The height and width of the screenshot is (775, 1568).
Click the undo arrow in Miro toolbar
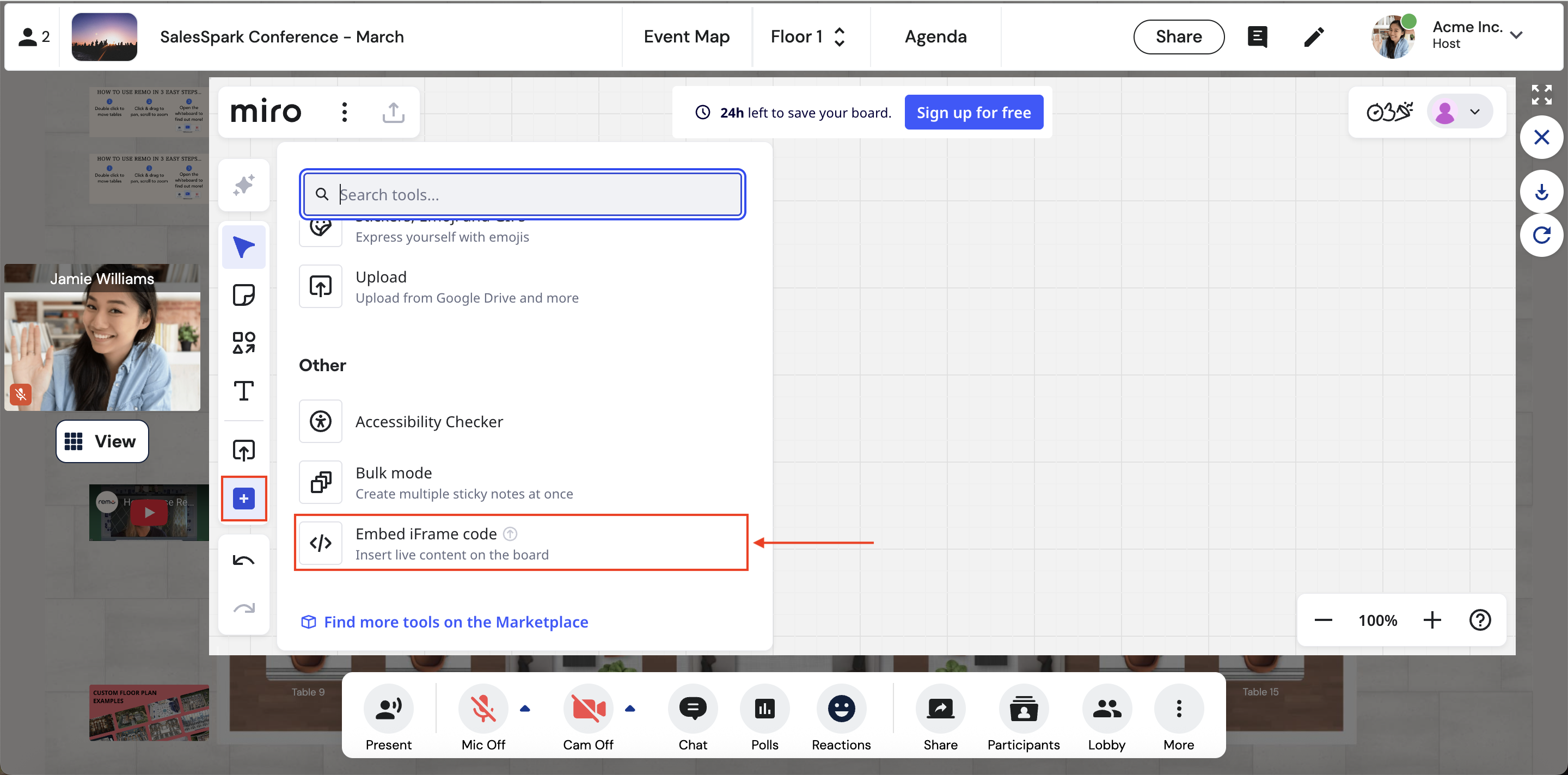[243, 560]
